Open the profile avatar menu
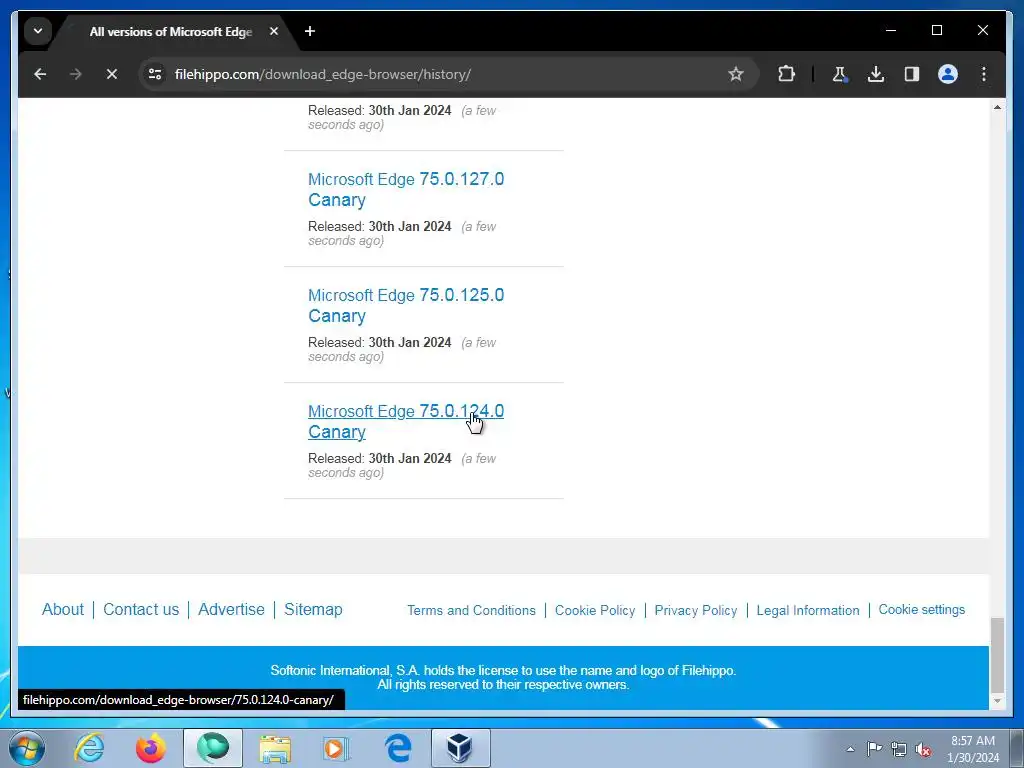Screen dimensions: 1024x768 pyautogui.click(x=948, y=74)
